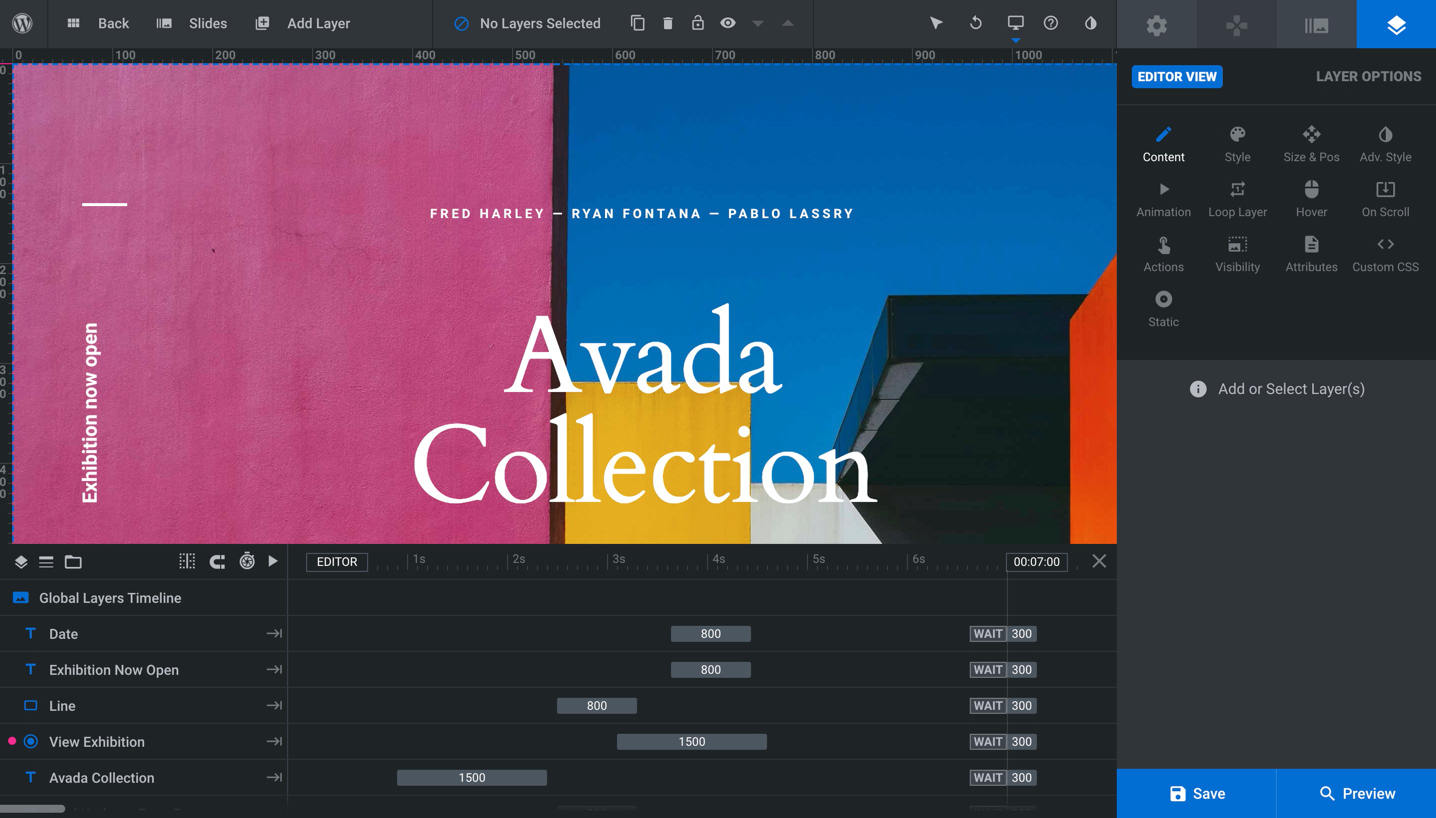Viewport: 1436px width, 818px height.
Task: Open Actions settings
Action: (1164, 255)
